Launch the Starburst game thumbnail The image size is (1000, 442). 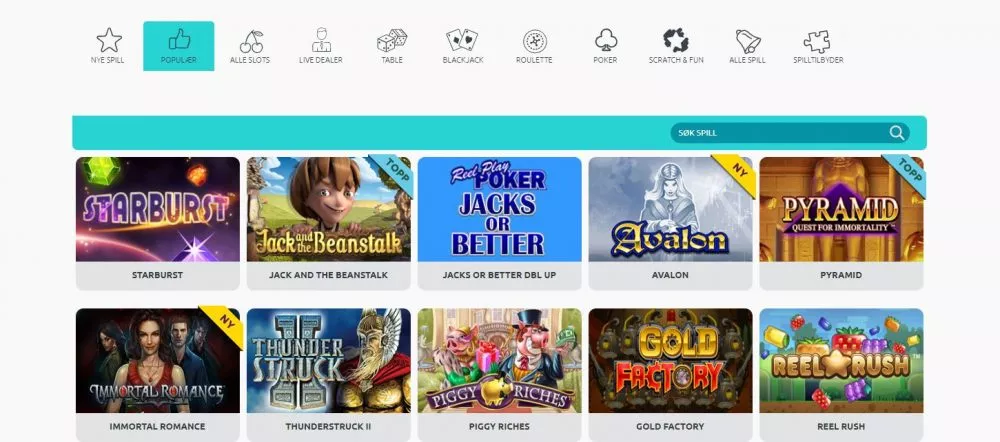coord(158,209)
